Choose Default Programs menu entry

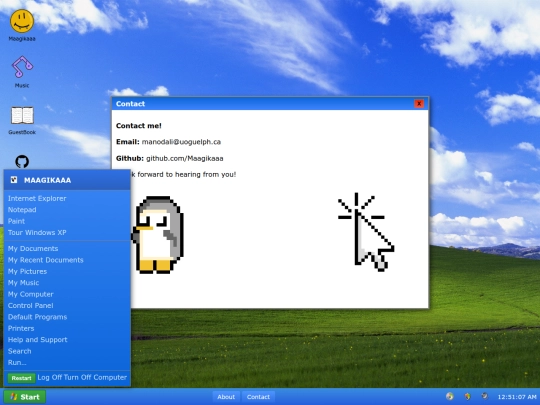pyautogui.click(x=38, y=317)
